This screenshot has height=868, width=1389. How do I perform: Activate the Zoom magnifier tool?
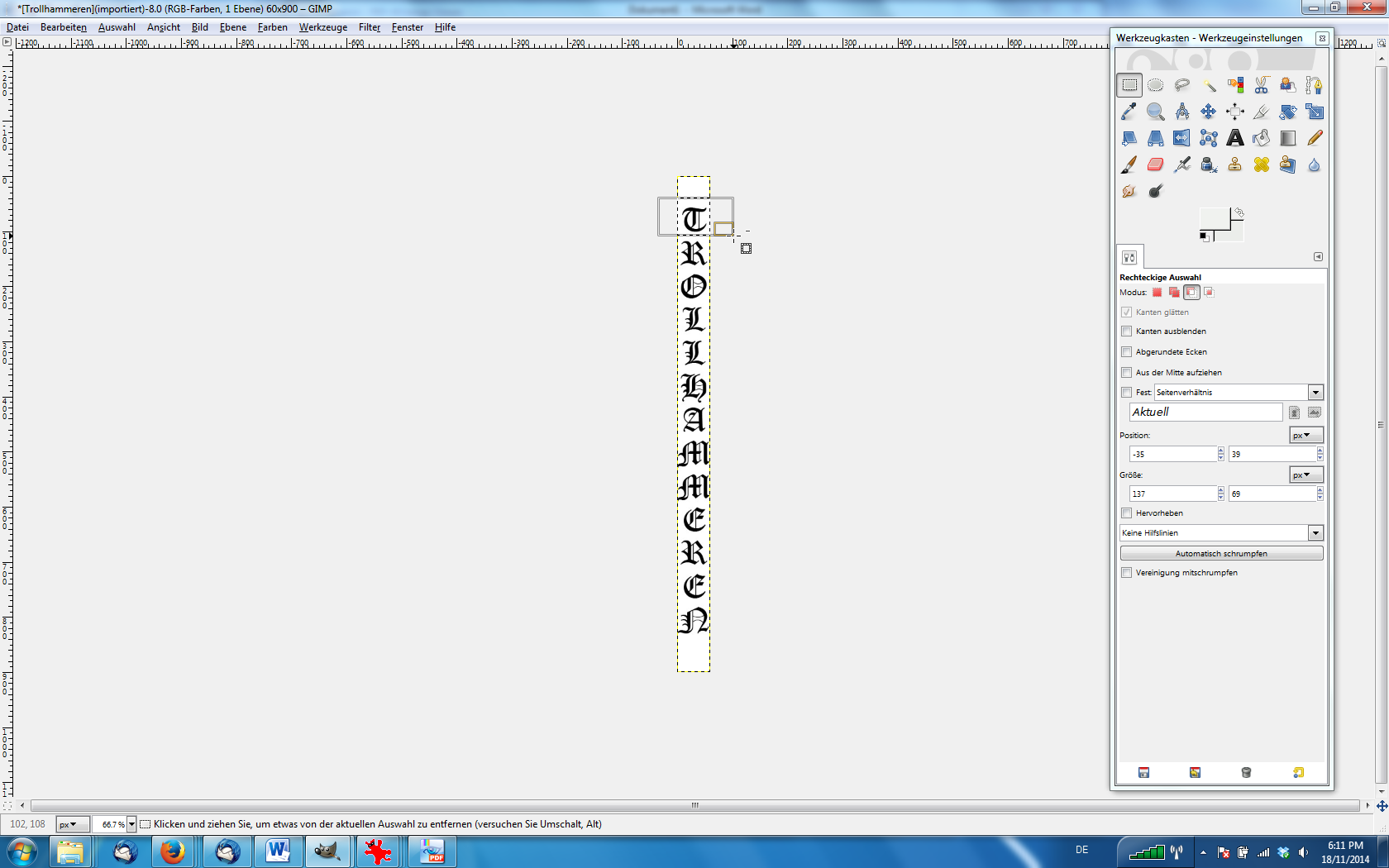click(1155, 112)
